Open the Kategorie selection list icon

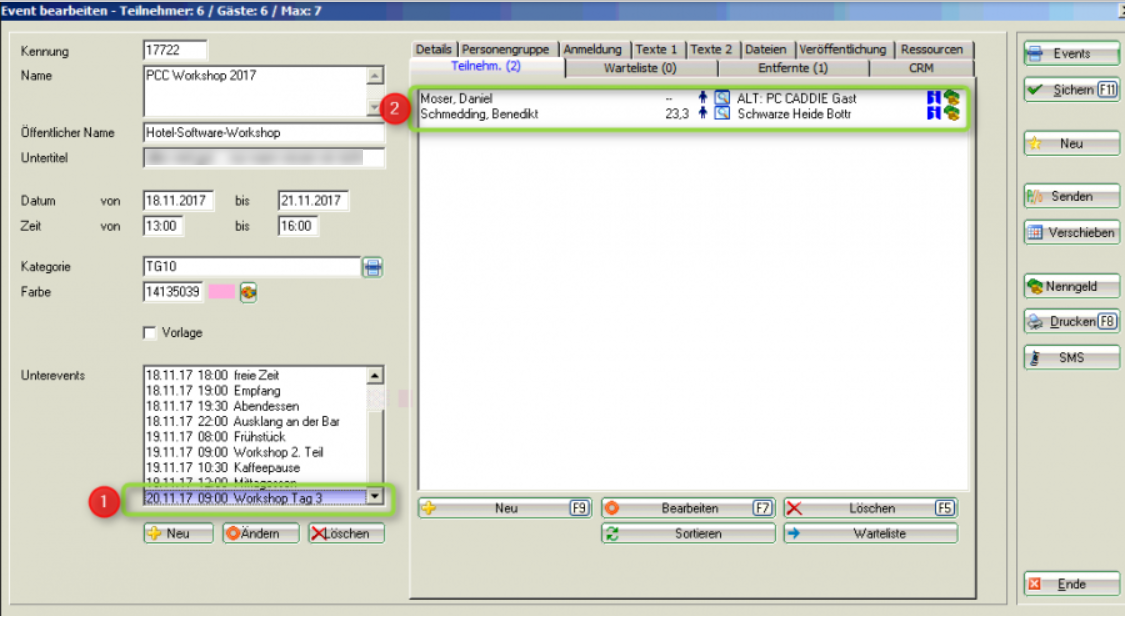click(372, 267)
